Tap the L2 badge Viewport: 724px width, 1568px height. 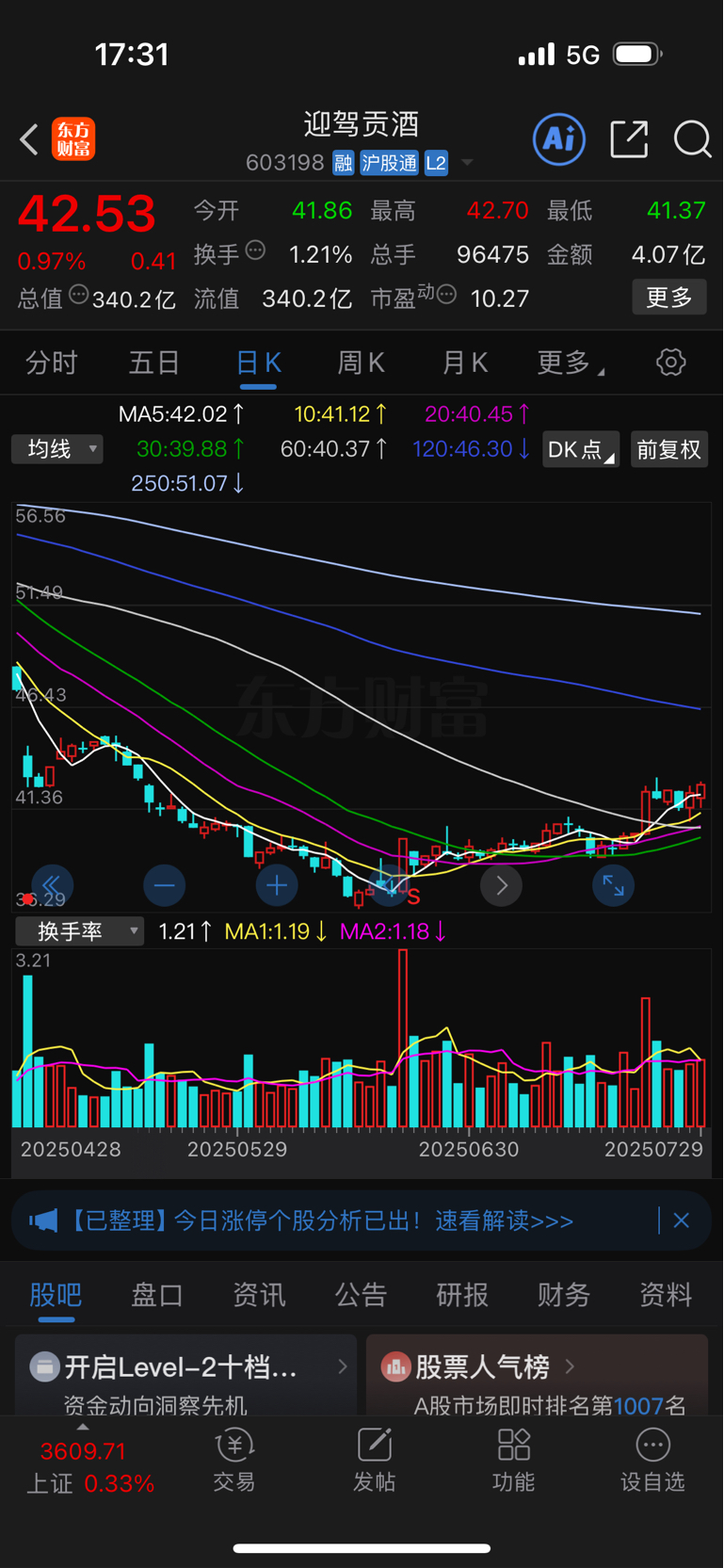pos(436,163)
